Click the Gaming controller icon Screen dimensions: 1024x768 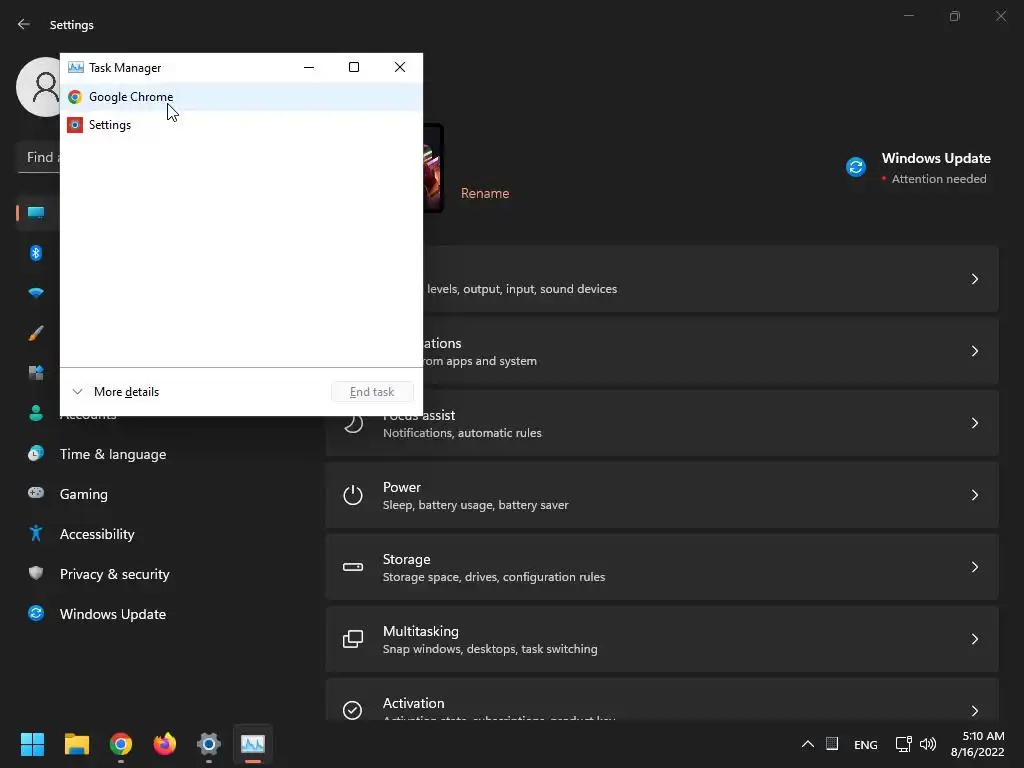36,493
